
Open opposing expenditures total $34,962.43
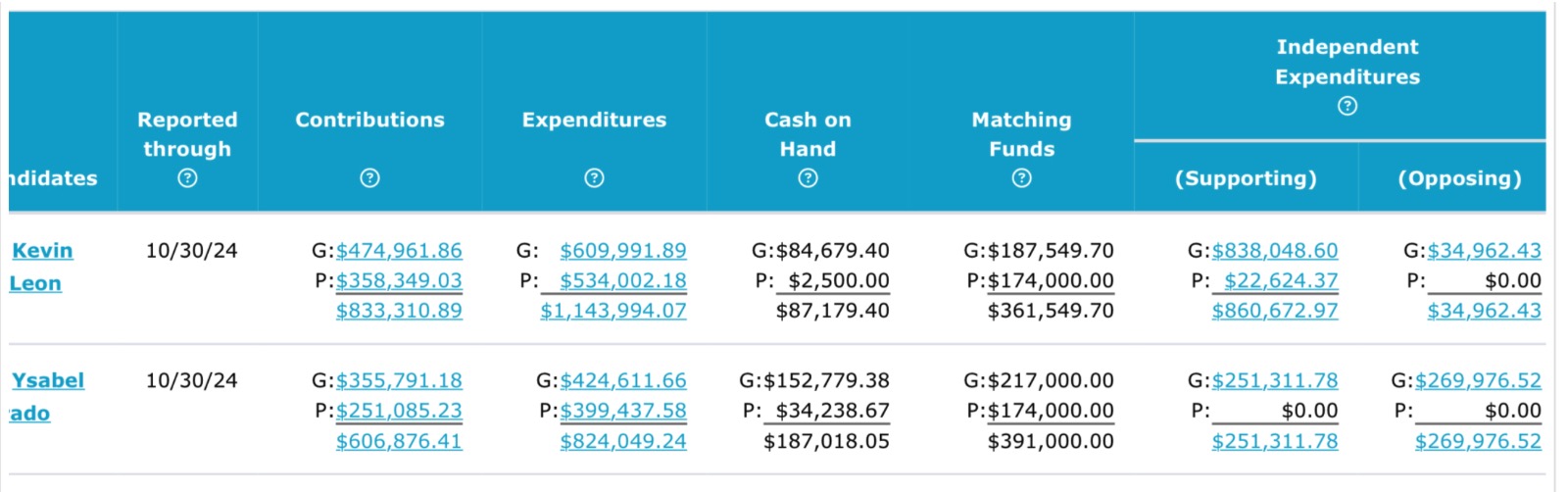[x=1484, y=311]
